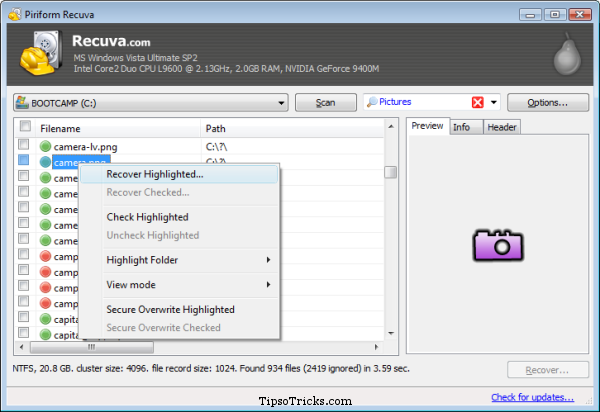Click the file list vertical scrollbar thumb
Image resolution: width=600 pixels, height=412 pixels.
pos(390,172)
